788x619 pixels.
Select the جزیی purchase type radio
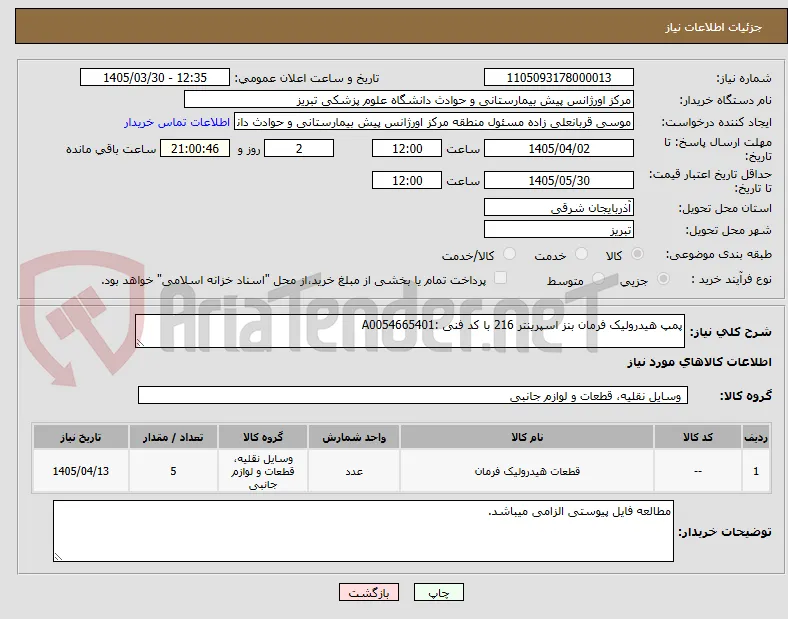pos(663,279)
